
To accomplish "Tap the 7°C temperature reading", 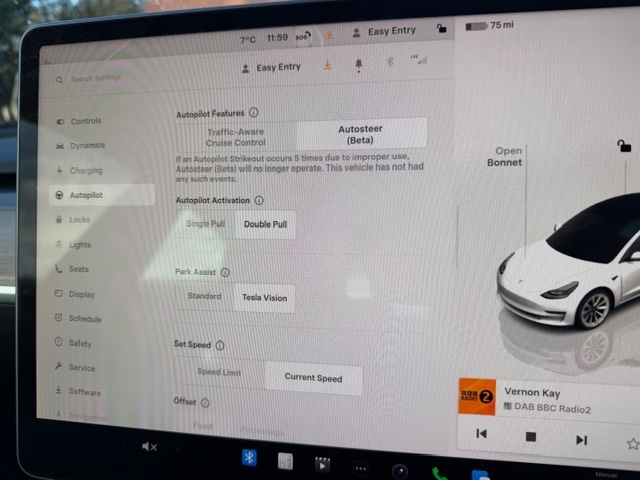I will pos(248,40).
